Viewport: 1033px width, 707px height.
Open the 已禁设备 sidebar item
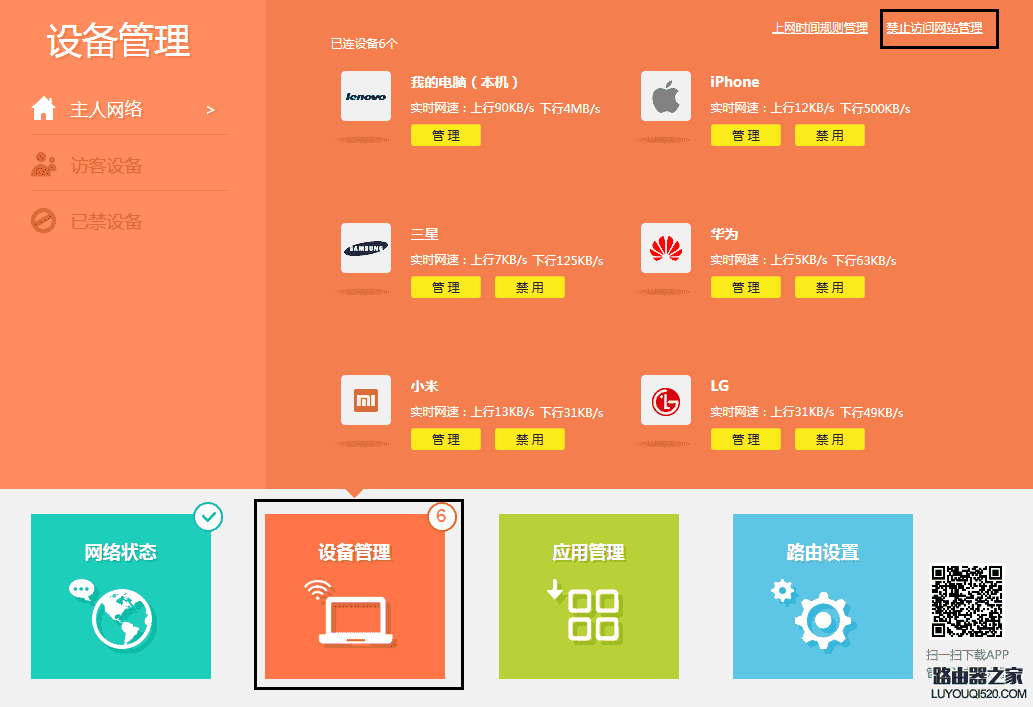click(128, 221)
